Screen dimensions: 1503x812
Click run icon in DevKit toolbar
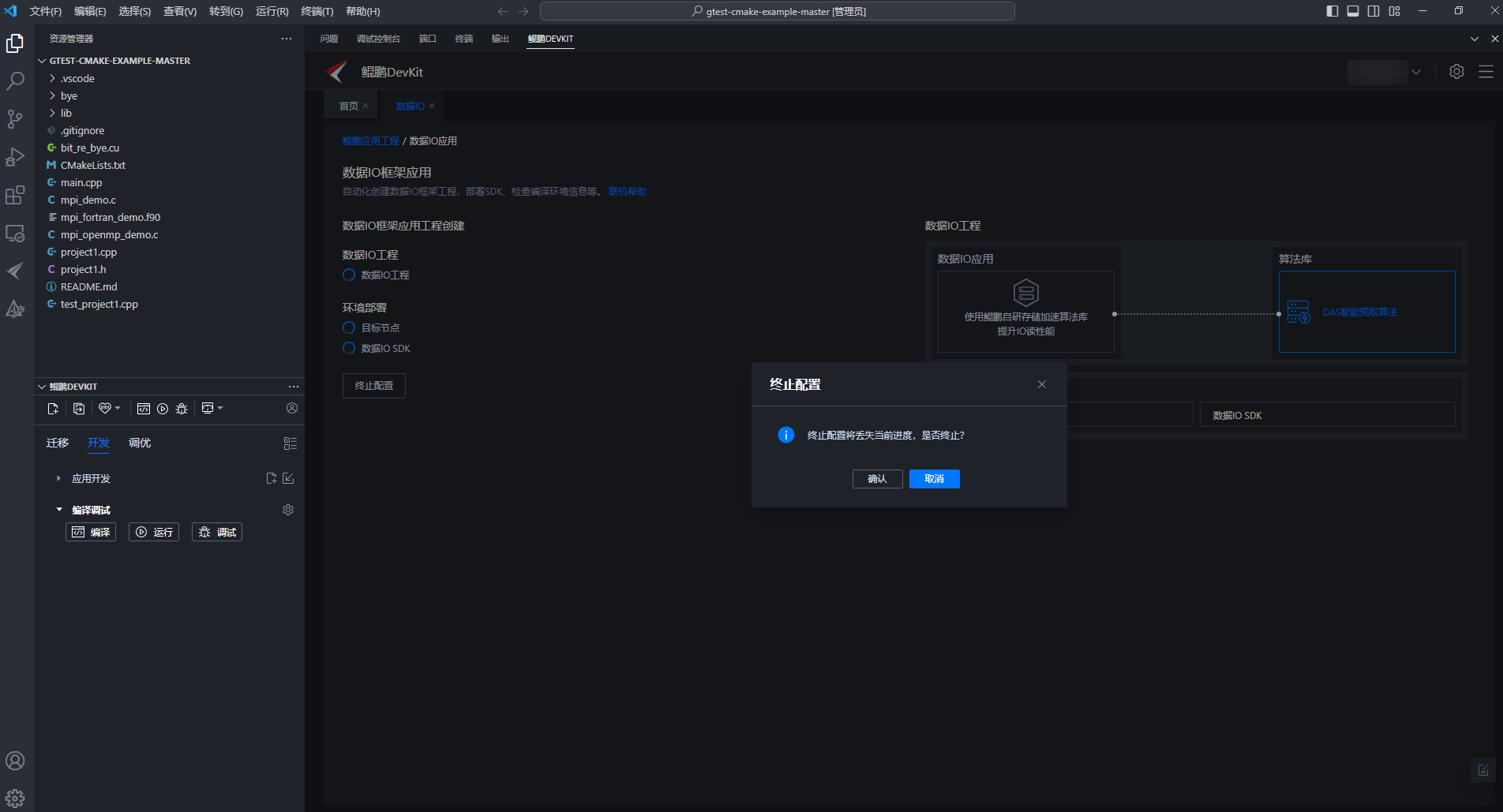click(x=163, y=409)
